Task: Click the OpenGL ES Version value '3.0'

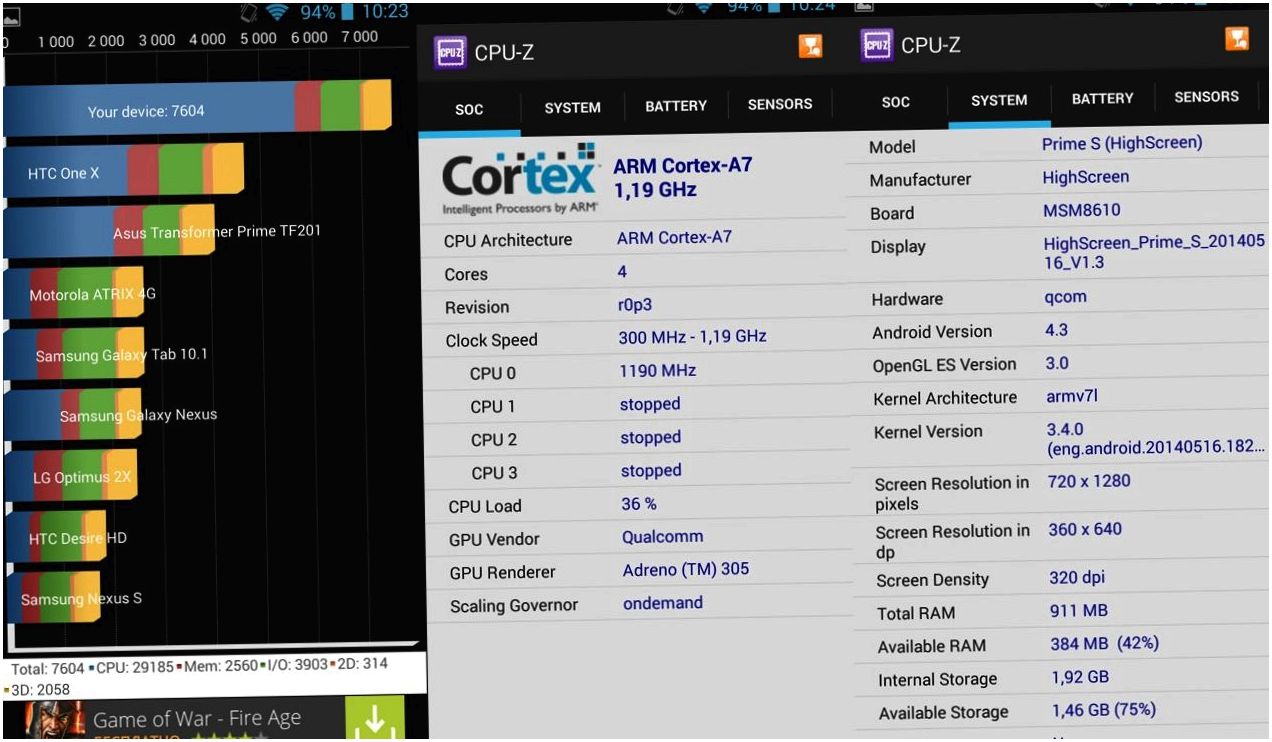Action: [x=1057, y=363]
